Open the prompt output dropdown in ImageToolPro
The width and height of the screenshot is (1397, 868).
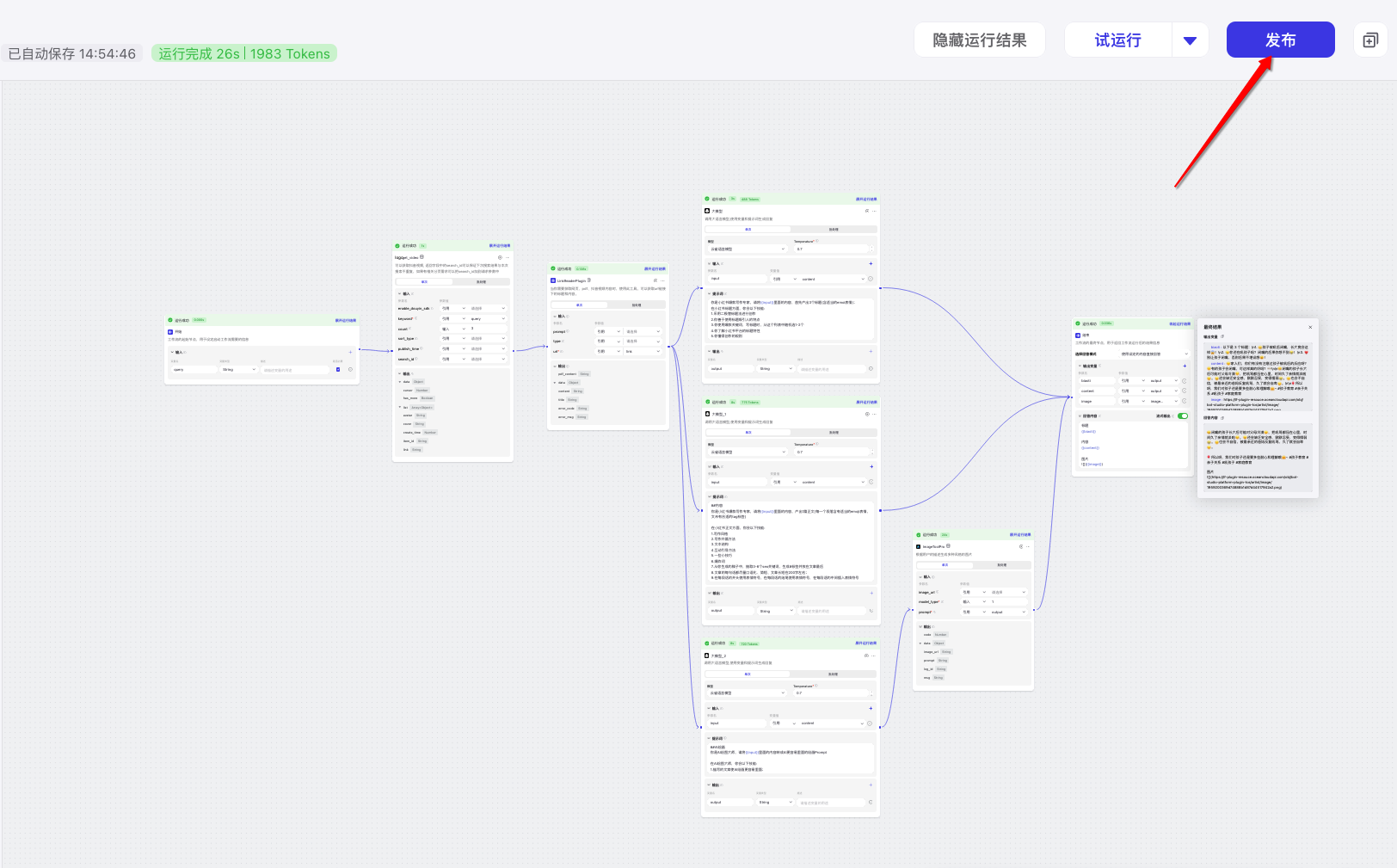(x=1008, y=612)
